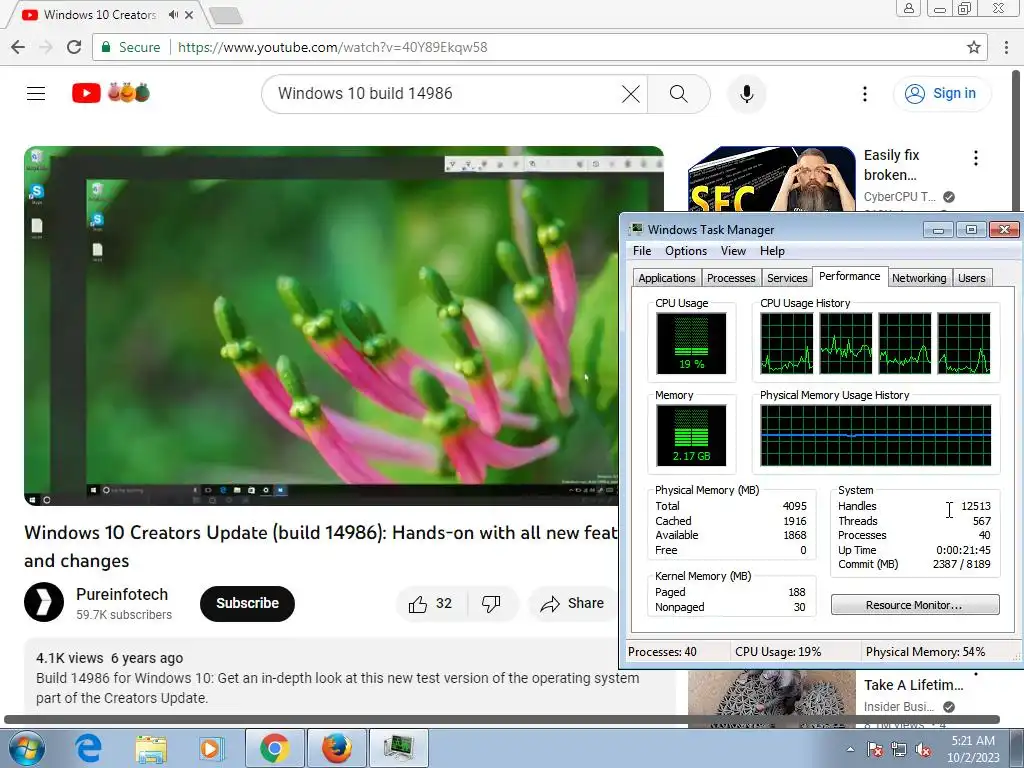This screenshot has height=768, width=1024.
Task: Open View menu in Task Manager
Action: (733, 251)
